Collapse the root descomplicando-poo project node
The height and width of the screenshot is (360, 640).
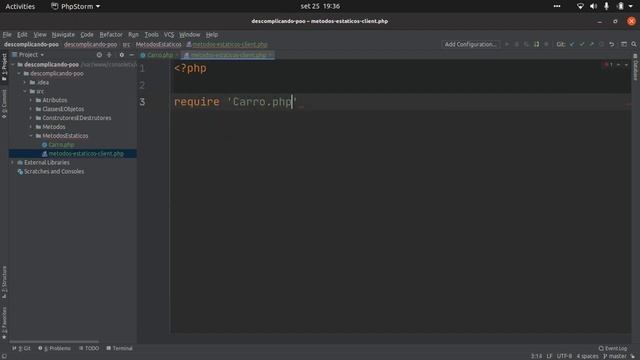coord(13,64)
